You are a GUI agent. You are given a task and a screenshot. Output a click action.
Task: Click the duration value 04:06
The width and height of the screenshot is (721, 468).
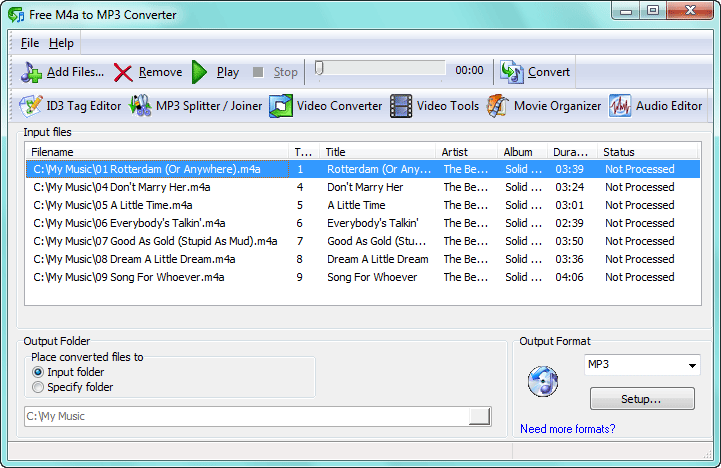tap(569, 277)
